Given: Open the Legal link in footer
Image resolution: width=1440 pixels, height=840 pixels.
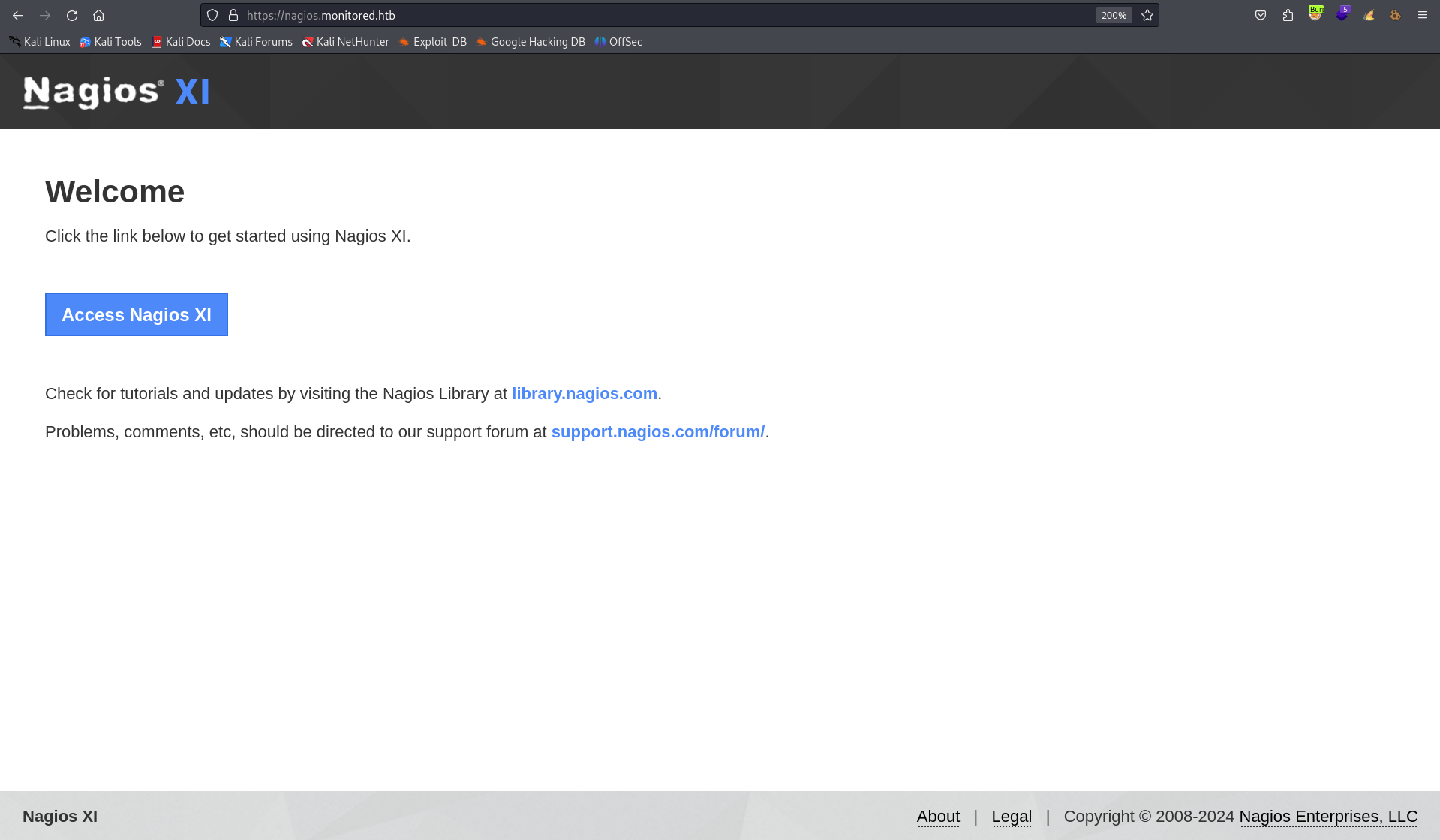Looking at the screenshot, I should 1012,817.
